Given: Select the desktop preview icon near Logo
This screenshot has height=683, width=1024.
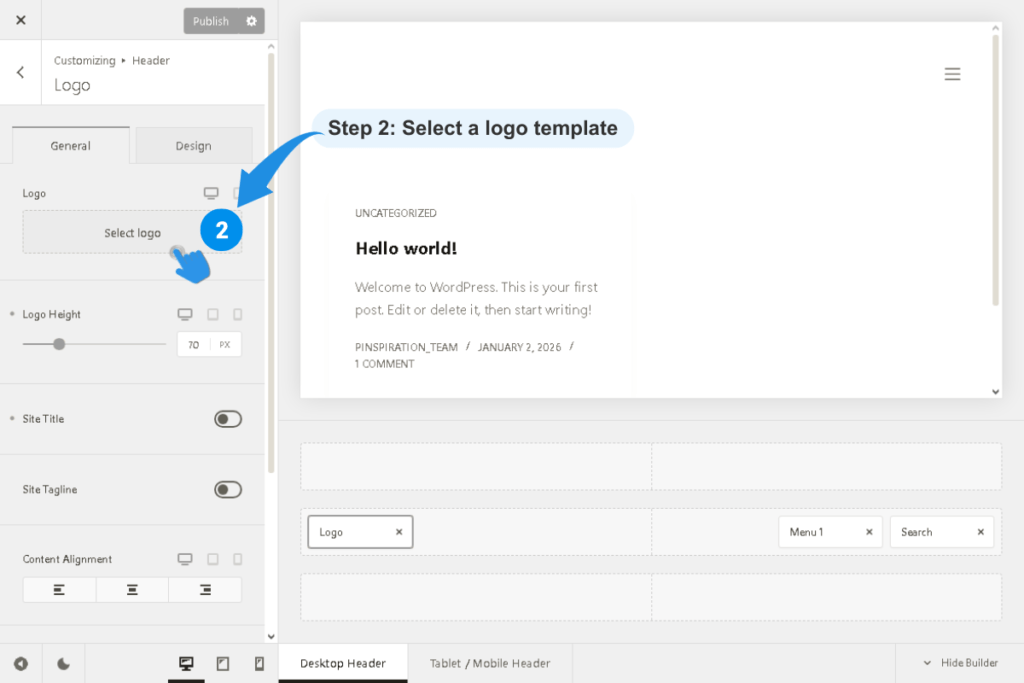Looking at the screenshot, I should [x=211, y=192].
